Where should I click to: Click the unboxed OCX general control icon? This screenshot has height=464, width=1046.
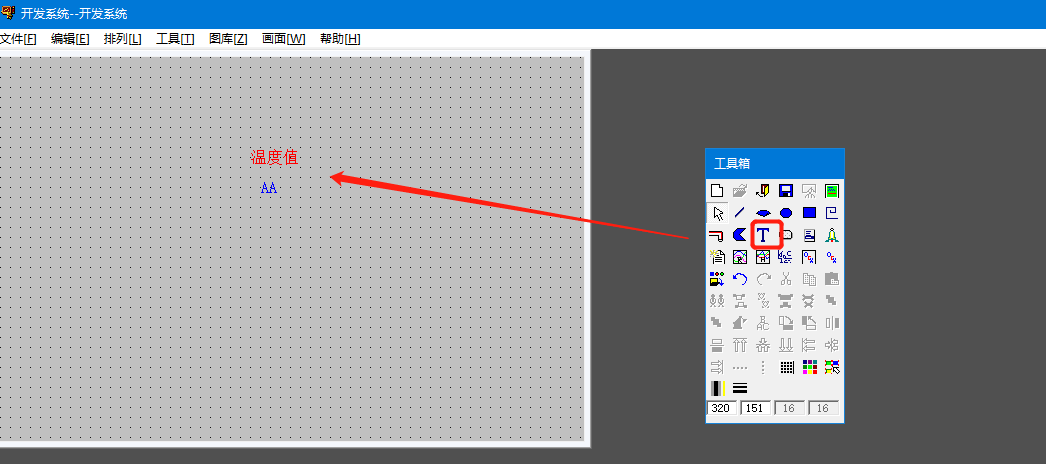click(831, 257)
